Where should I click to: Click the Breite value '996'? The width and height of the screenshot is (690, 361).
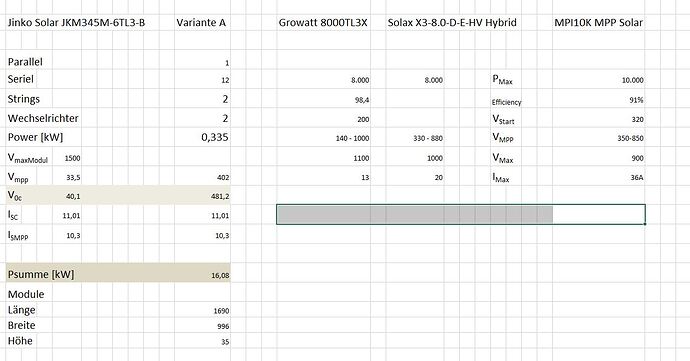pyautogui.click(x=223, y=326)
